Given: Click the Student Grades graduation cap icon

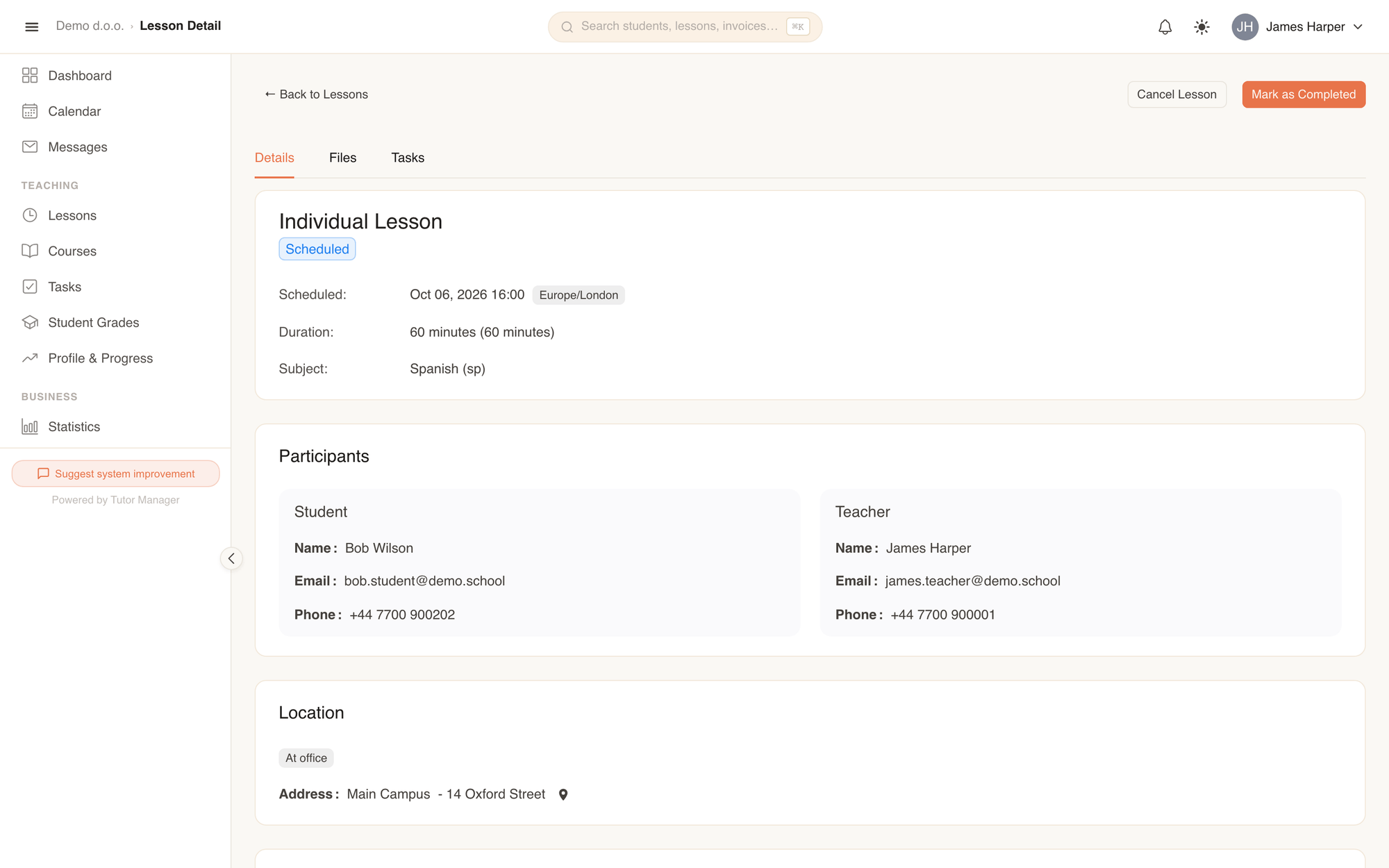Looking at the screenshot, I should 30,322.
